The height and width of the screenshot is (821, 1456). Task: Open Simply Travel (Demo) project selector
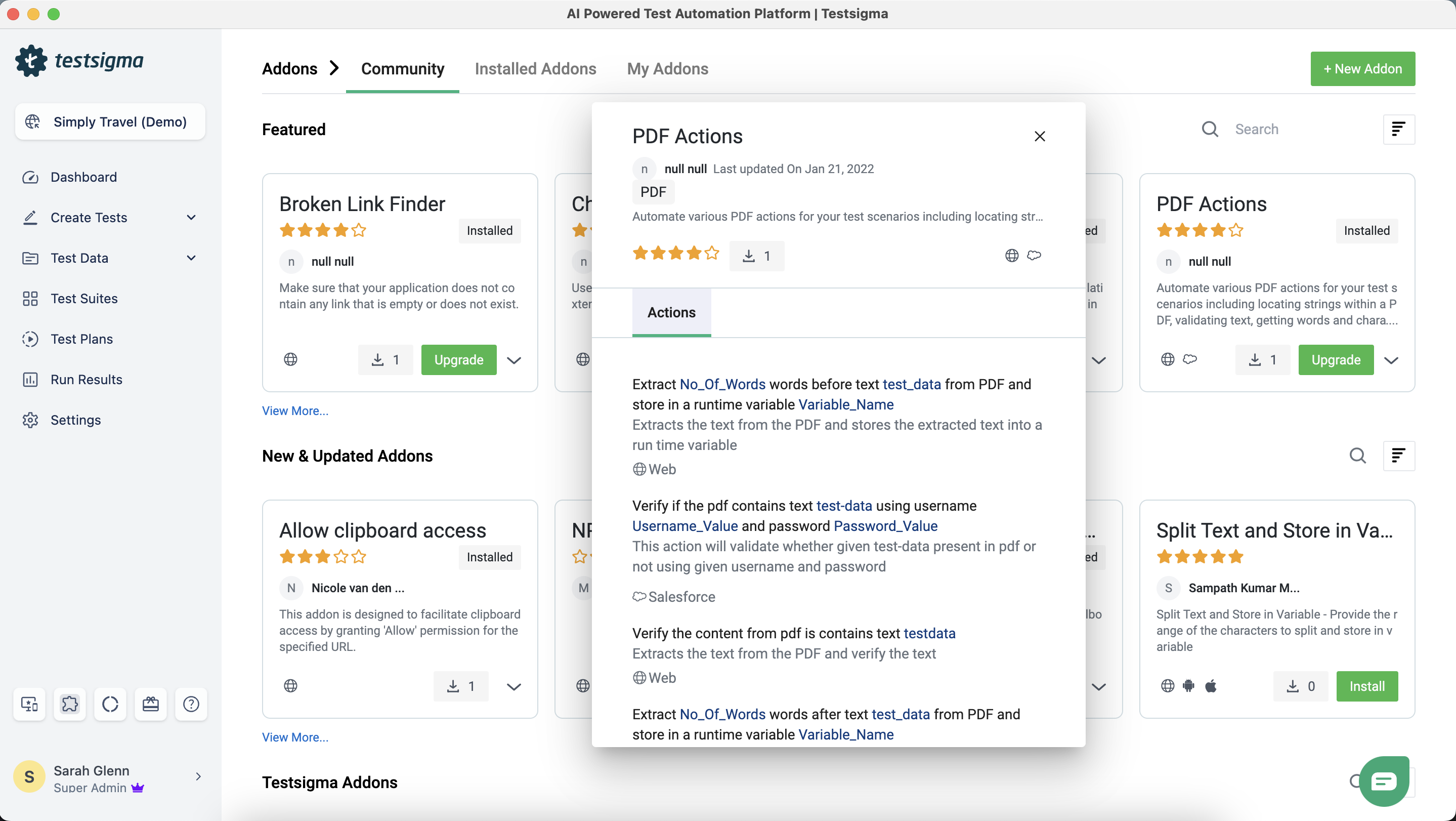coord(110,121)
